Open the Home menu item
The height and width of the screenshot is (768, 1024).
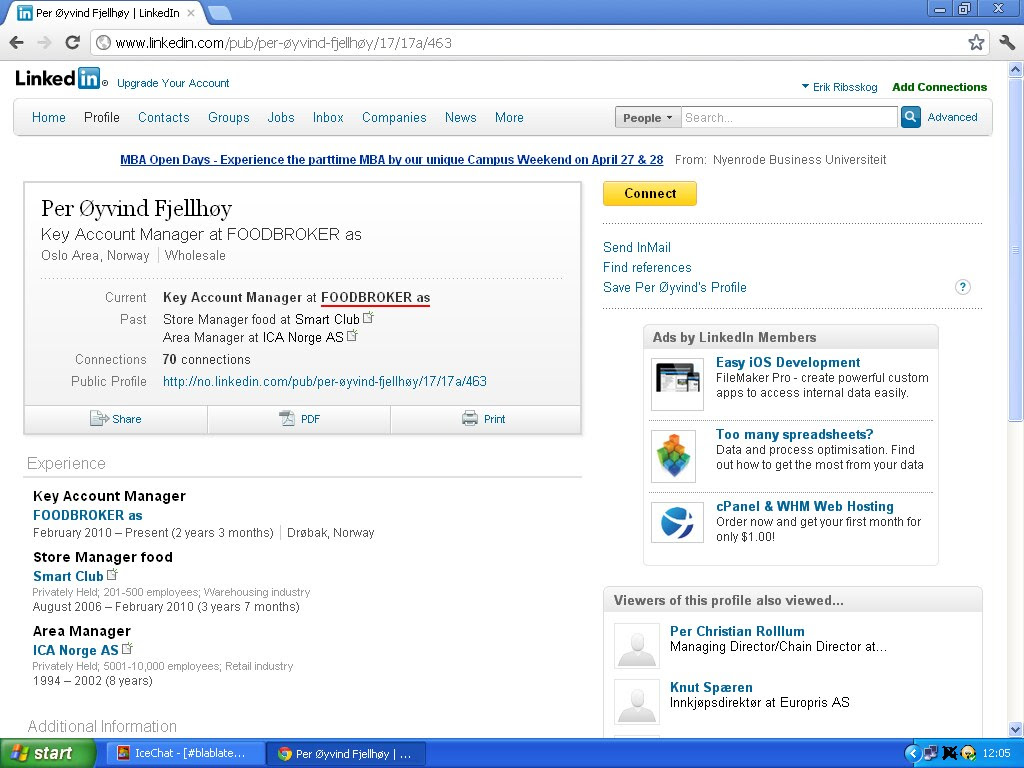48,118
